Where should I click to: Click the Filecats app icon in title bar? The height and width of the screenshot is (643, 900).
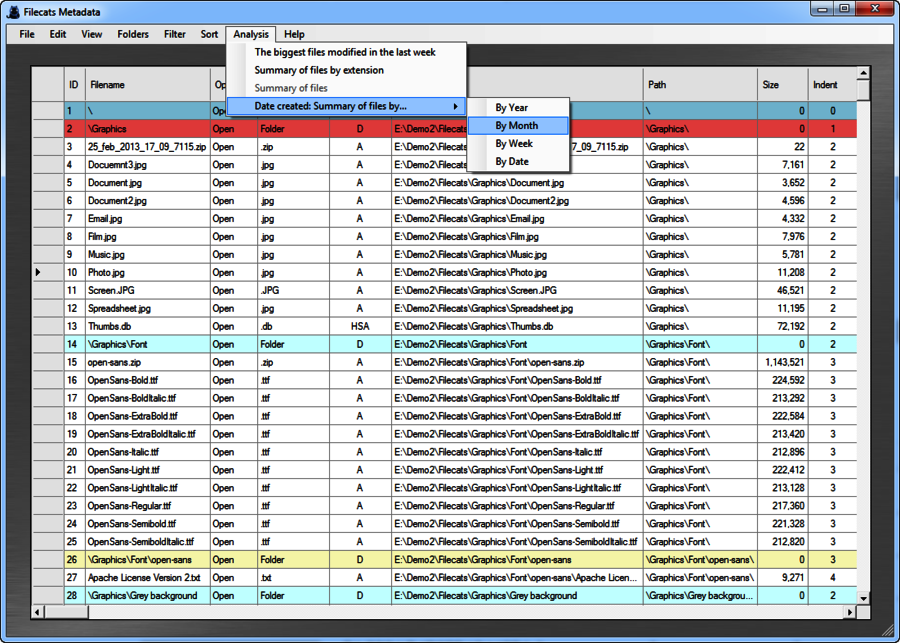pos(13,11)
